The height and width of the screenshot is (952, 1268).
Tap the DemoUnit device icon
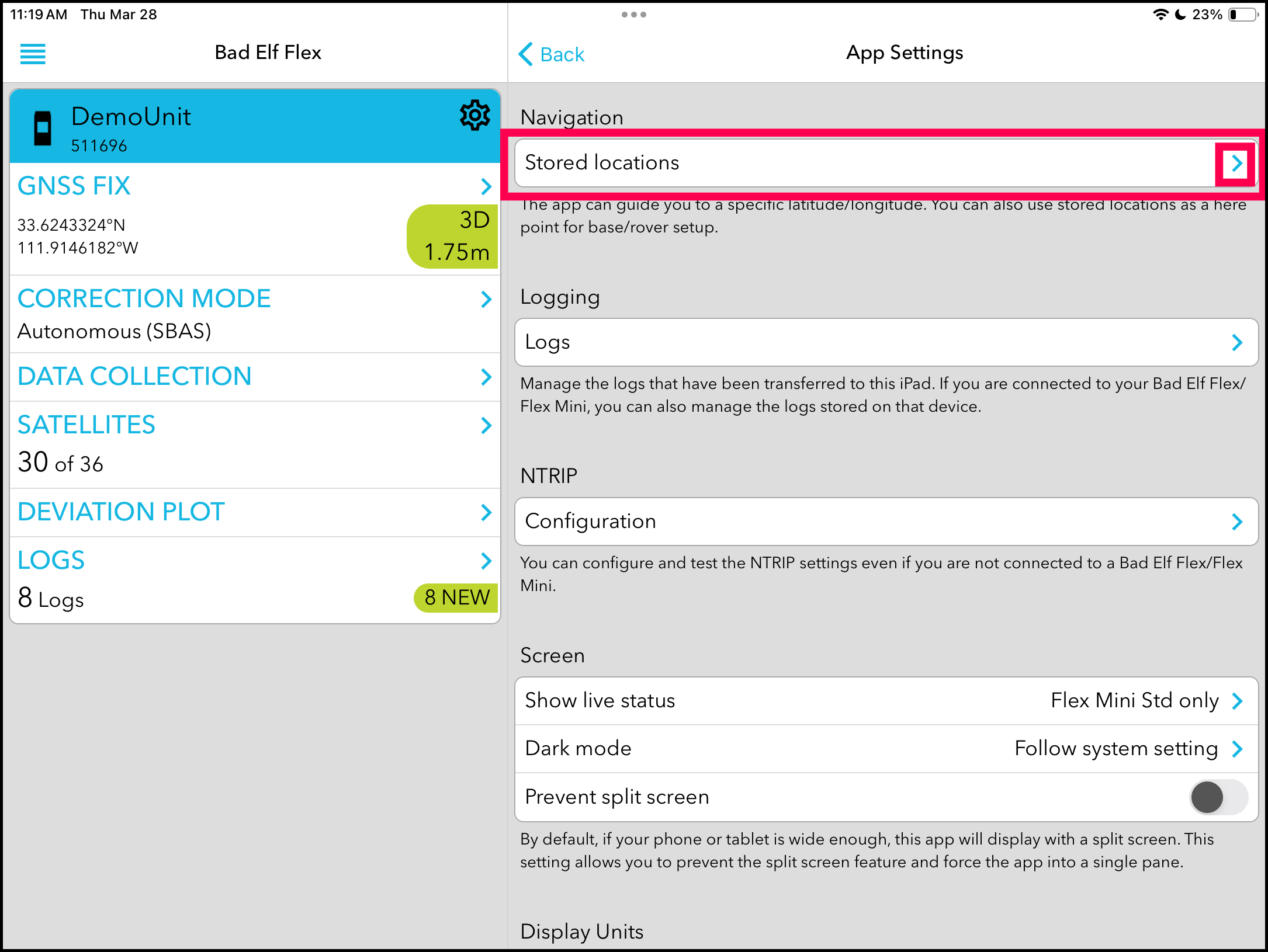43,127
